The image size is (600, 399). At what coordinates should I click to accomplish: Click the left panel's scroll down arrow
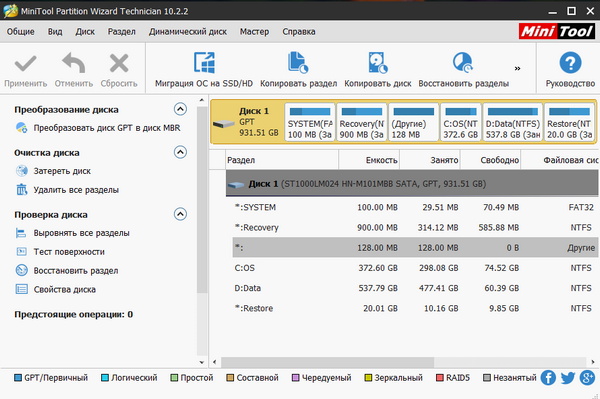click(202, 362)
